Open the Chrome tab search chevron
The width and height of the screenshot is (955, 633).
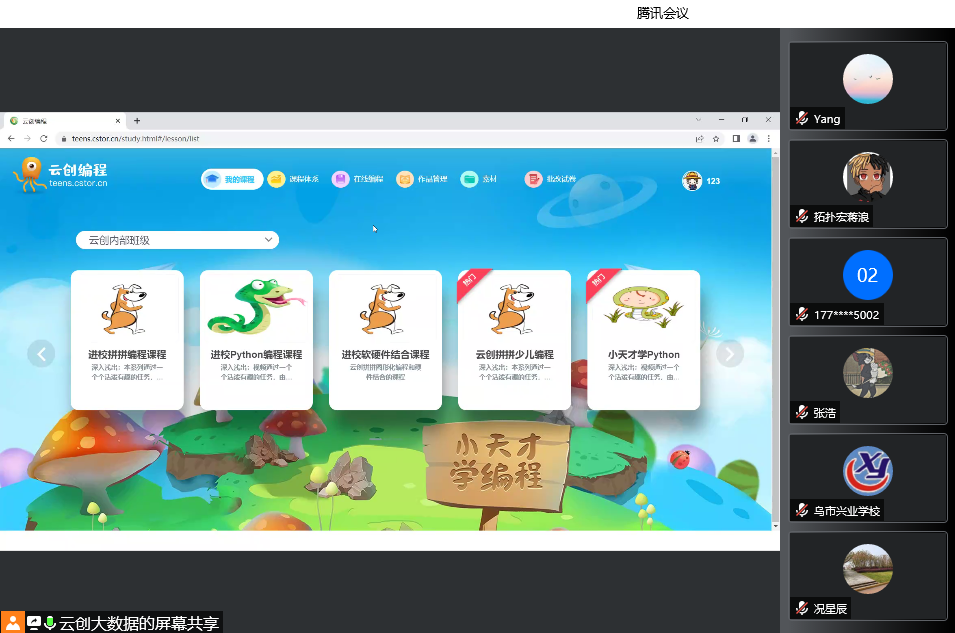(x=697, y=120)
